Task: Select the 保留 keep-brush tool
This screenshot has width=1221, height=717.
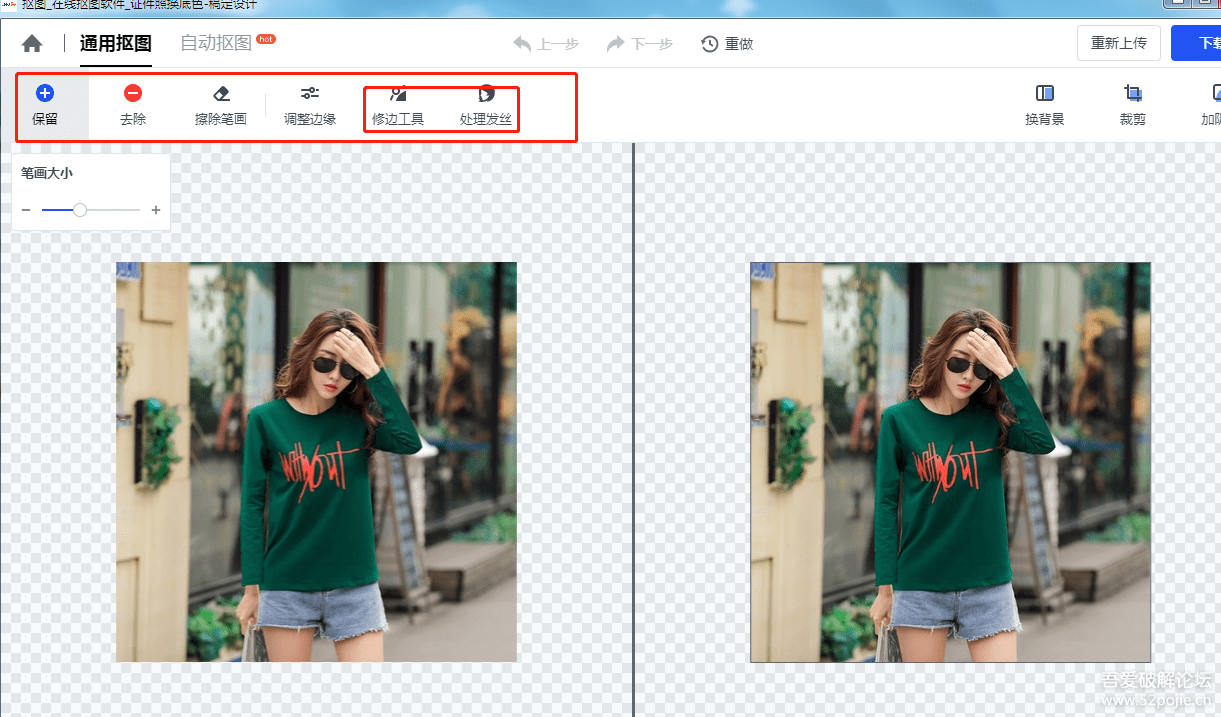Action: pyautogui.click(x=45, y=105)
